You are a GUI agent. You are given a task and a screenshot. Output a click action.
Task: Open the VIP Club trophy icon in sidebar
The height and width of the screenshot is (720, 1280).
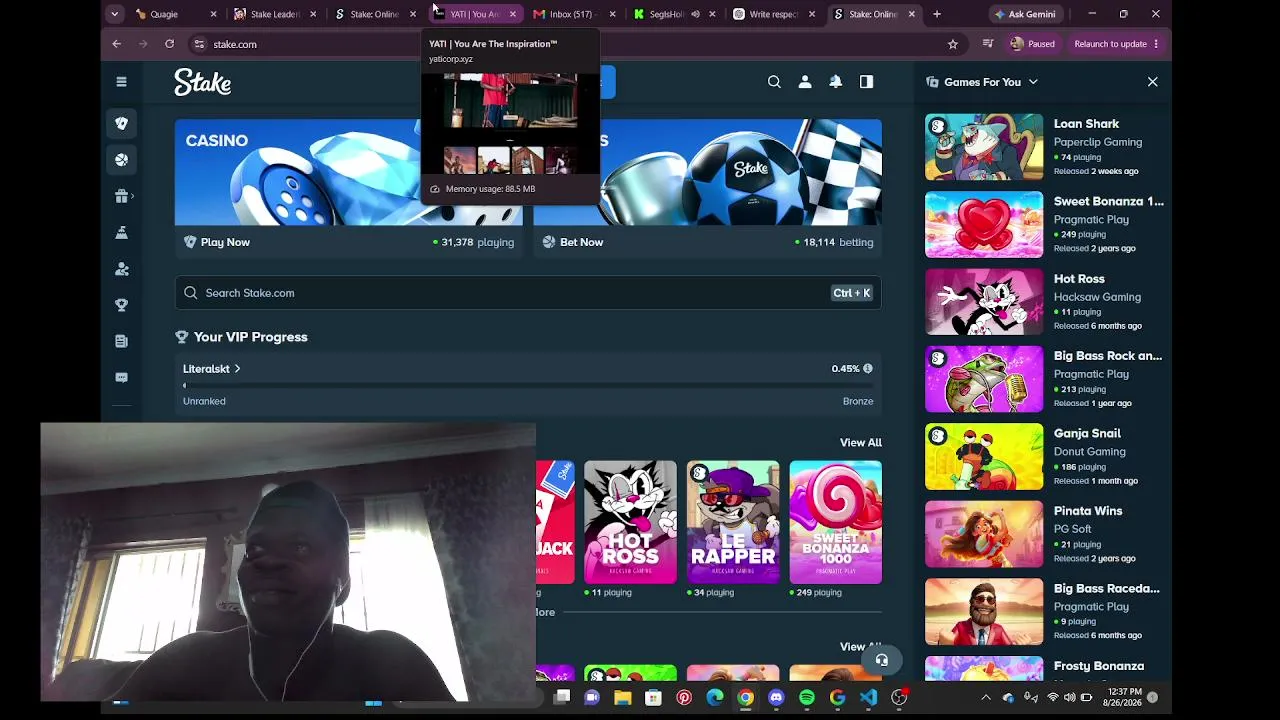click(x=121, y=305)
